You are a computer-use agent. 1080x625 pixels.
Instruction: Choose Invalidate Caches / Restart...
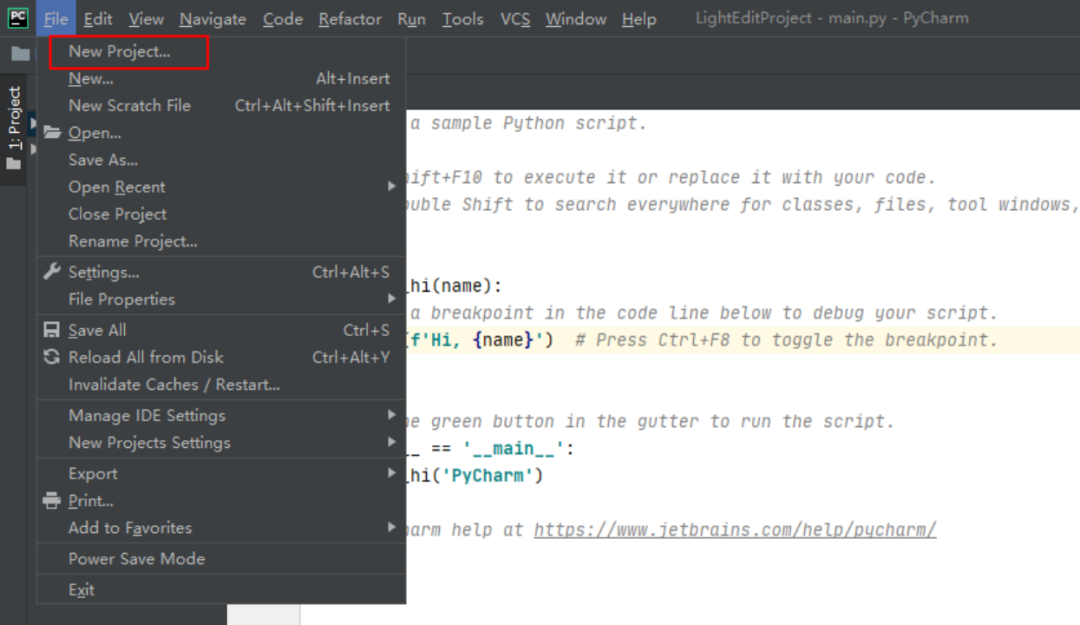[221, 385]
